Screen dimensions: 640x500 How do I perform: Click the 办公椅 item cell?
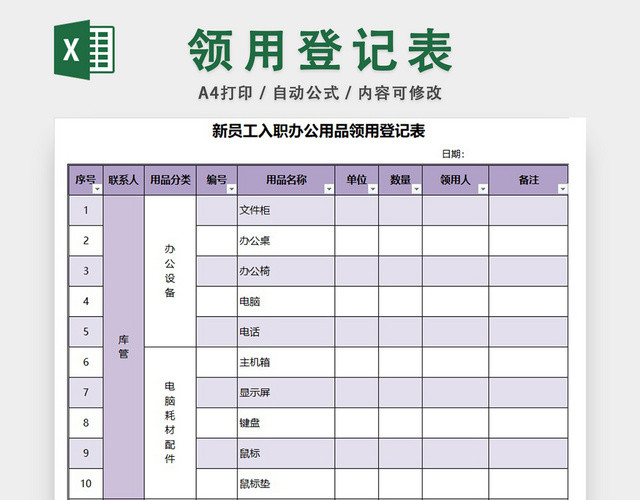[x=286, y=271]
